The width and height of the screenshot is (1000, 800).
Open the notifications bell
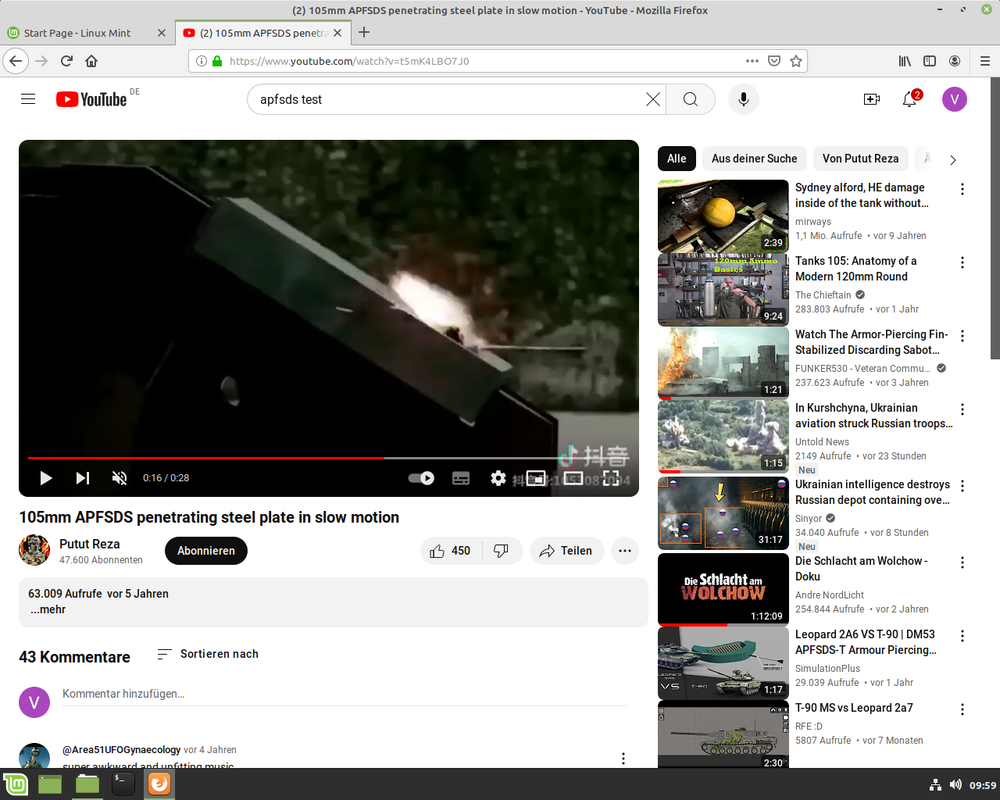click(910, 99)
